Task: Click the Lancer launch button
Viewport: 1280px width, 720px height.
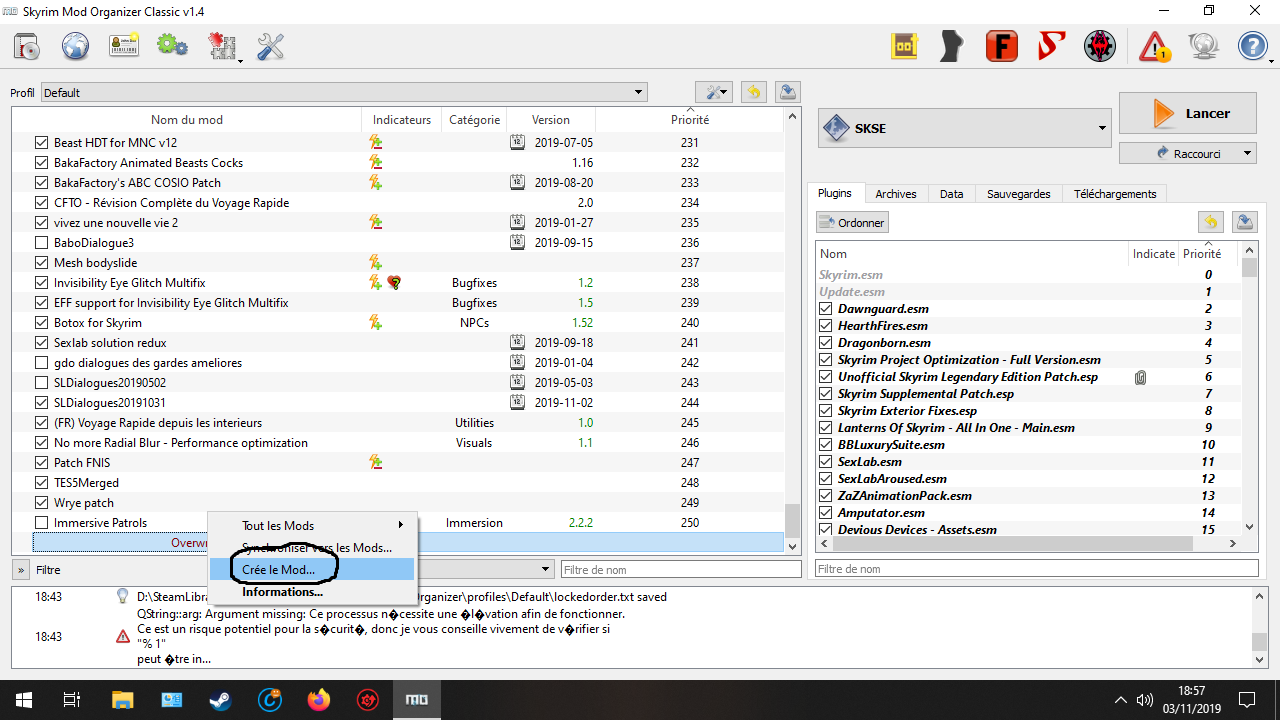Action: [x=1187, y=113]
